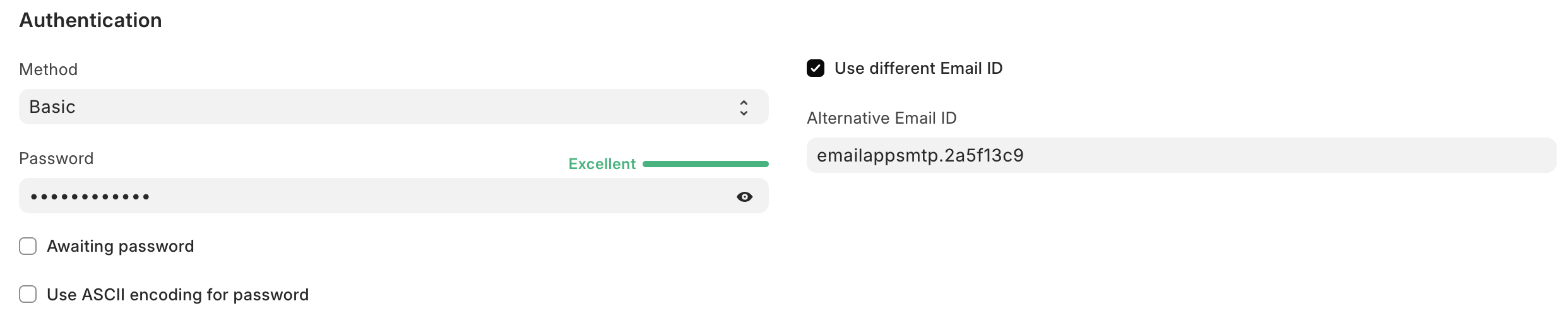Click the Alternative Email ID label

click(x=881, y=118)
